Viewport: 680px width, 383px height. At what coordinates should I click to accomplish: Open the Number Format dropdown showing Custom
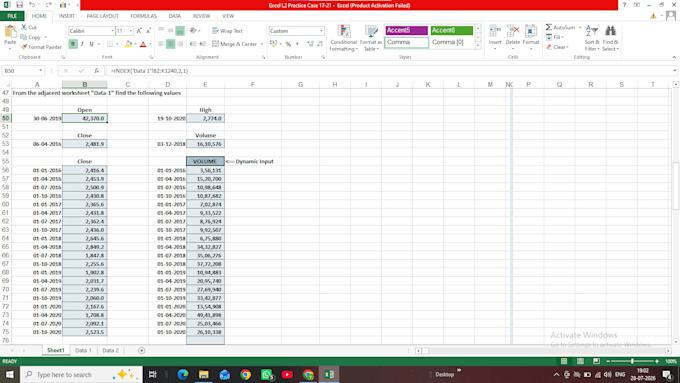tap(321, 31)
